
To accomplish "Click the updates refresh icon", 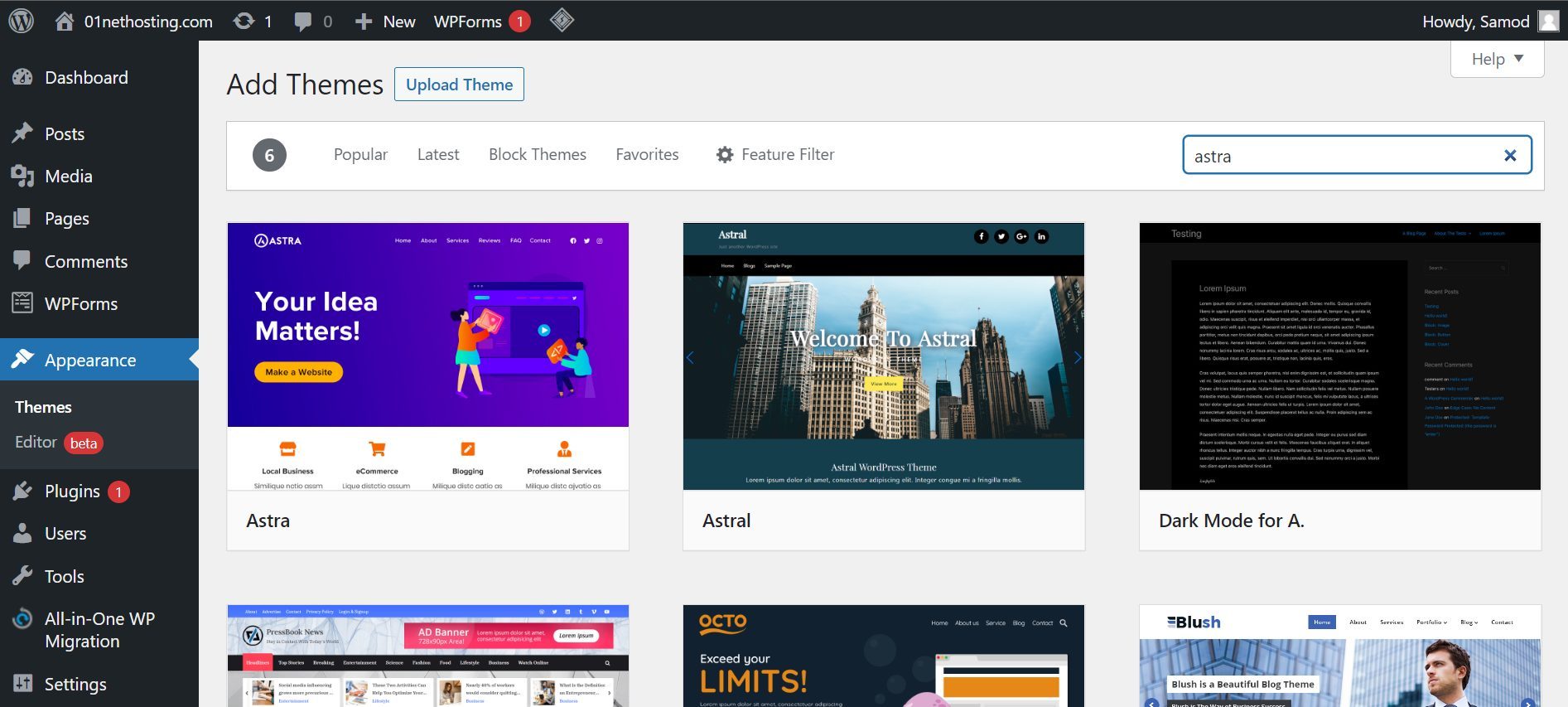I will (x=244, y=21).
